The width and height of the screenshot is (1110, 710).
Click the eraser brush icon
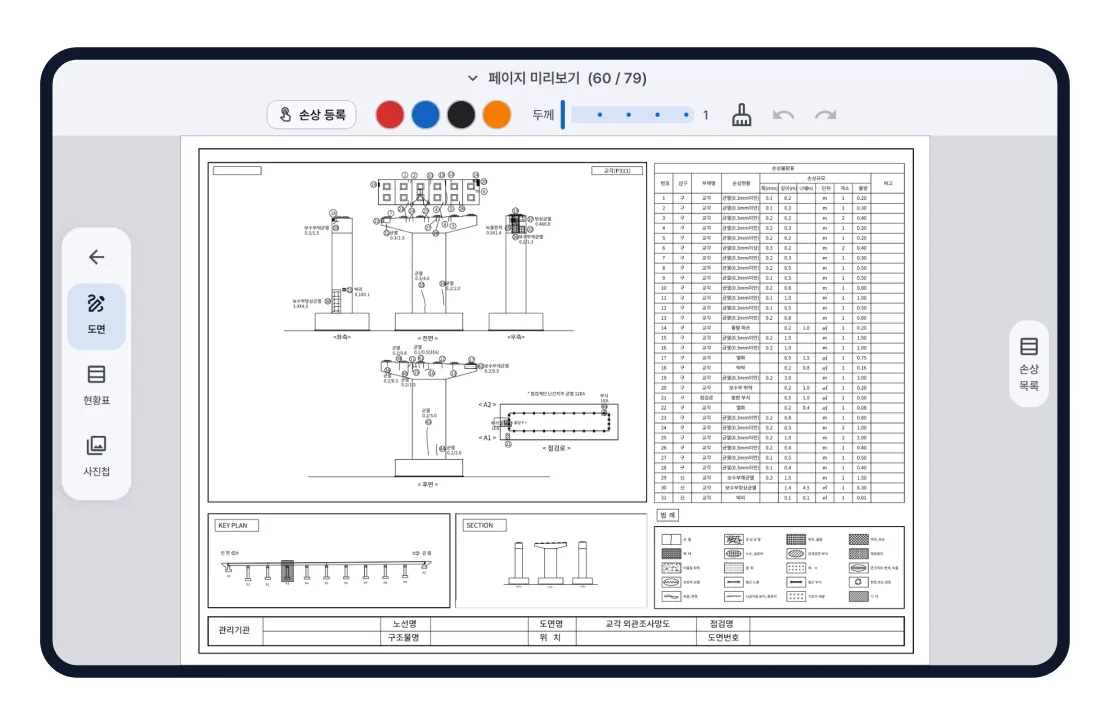[x=741, y=115]
